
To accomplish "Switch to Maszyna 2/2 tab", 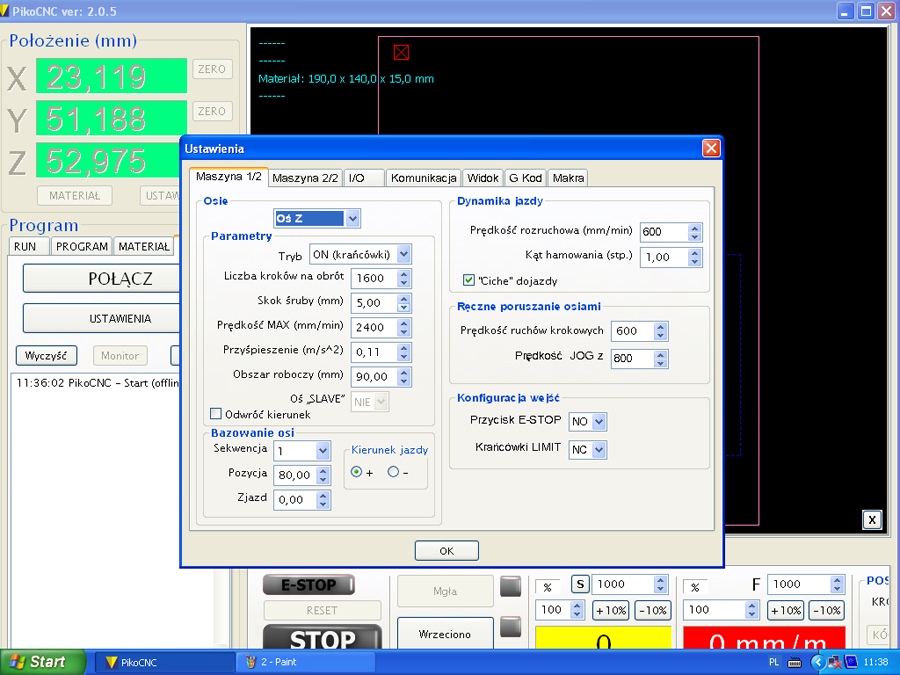I will (305, 178).
